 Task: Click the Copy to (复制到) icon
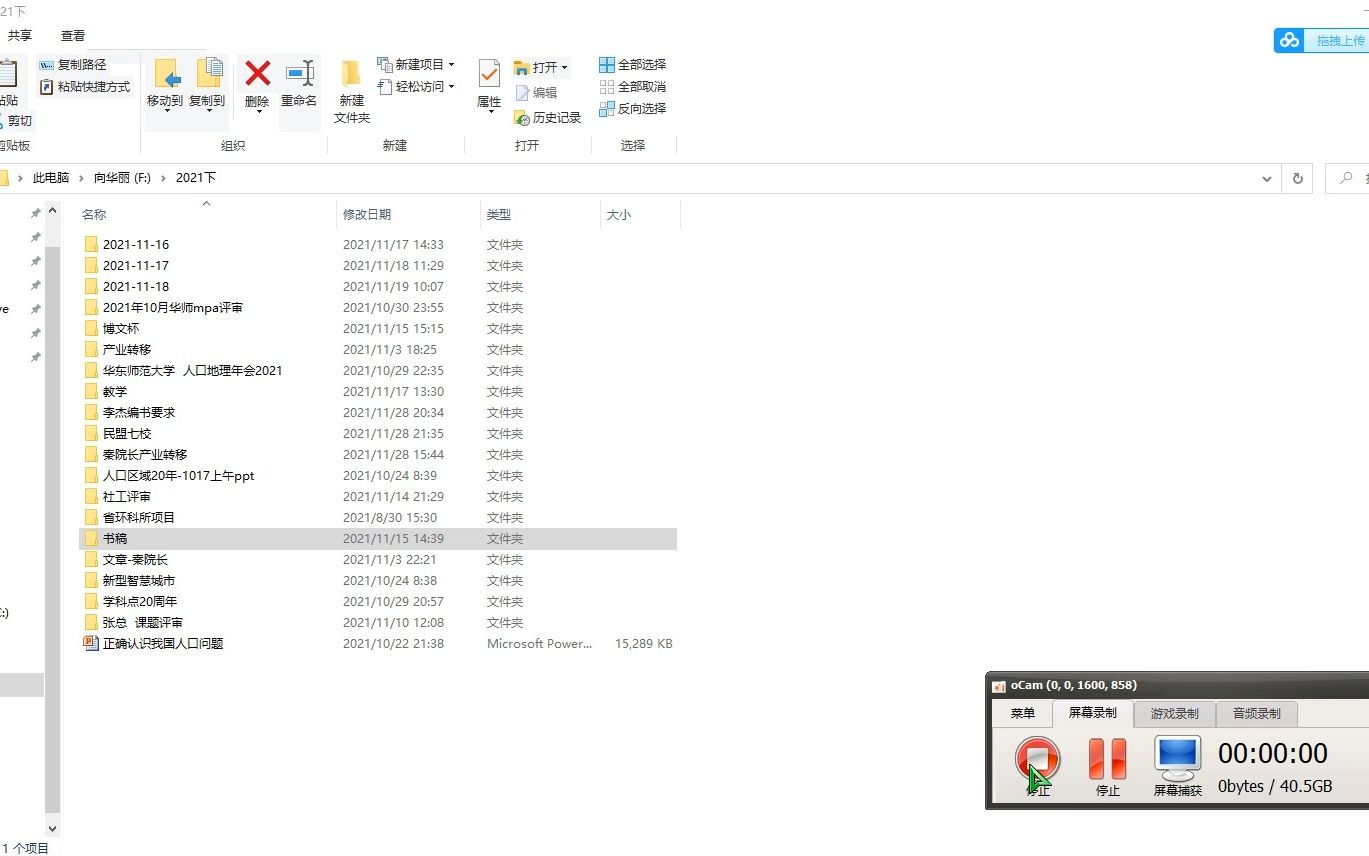pos(208,73)
